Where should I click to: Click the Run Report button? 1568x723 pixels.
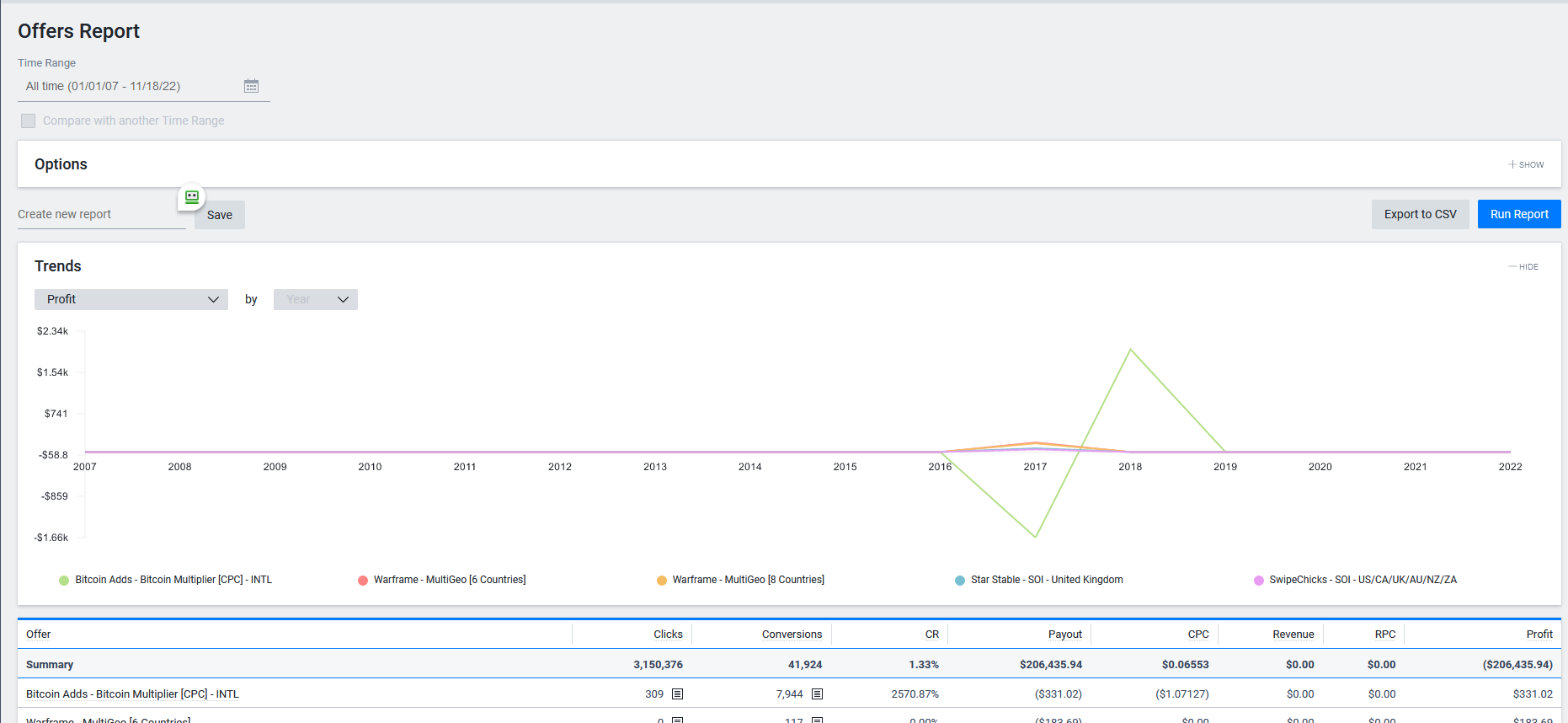tap(1518, 214)
